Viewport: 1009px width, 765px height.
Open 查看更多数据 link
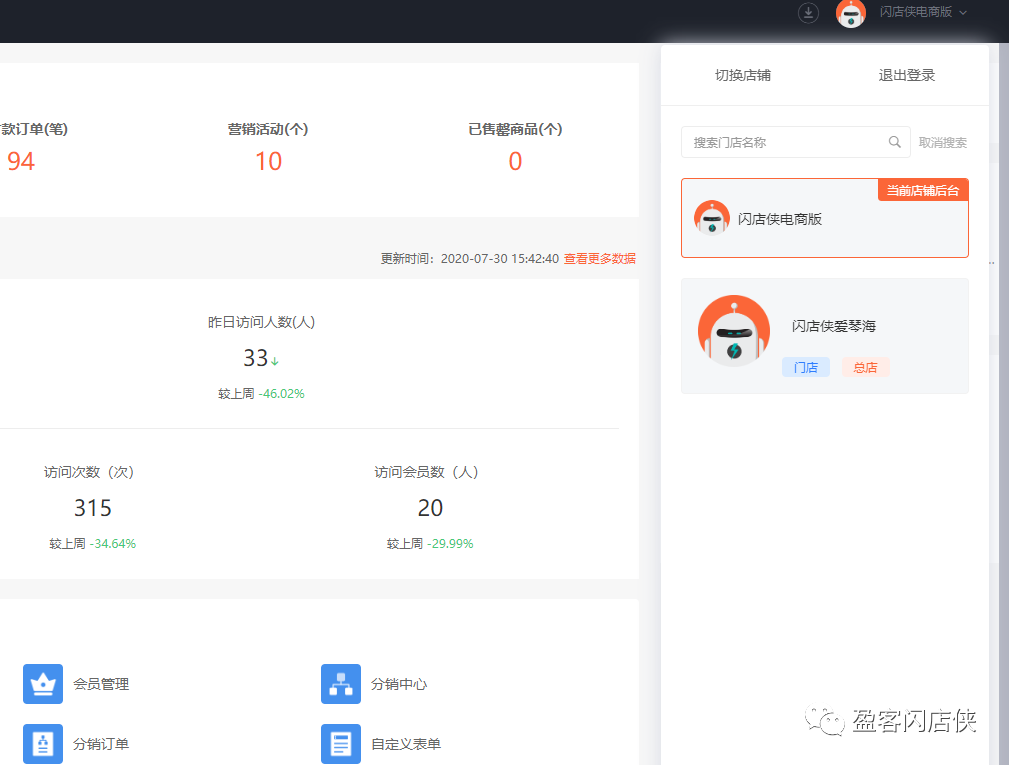tap(599, 258)
